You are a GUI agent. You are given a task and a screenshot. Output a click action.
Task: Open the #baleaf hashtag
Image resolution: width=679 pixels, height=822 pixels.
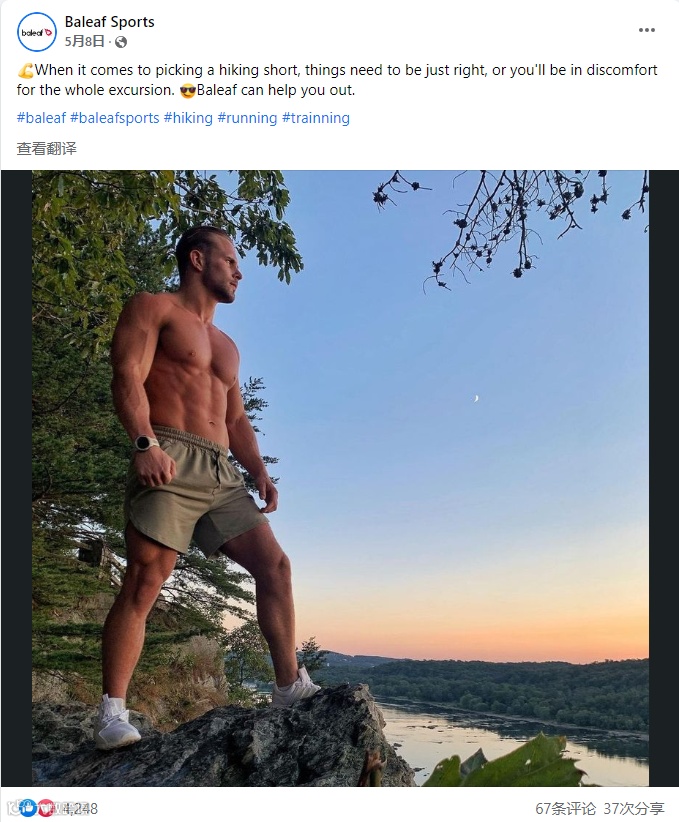(x=41, y=118)
